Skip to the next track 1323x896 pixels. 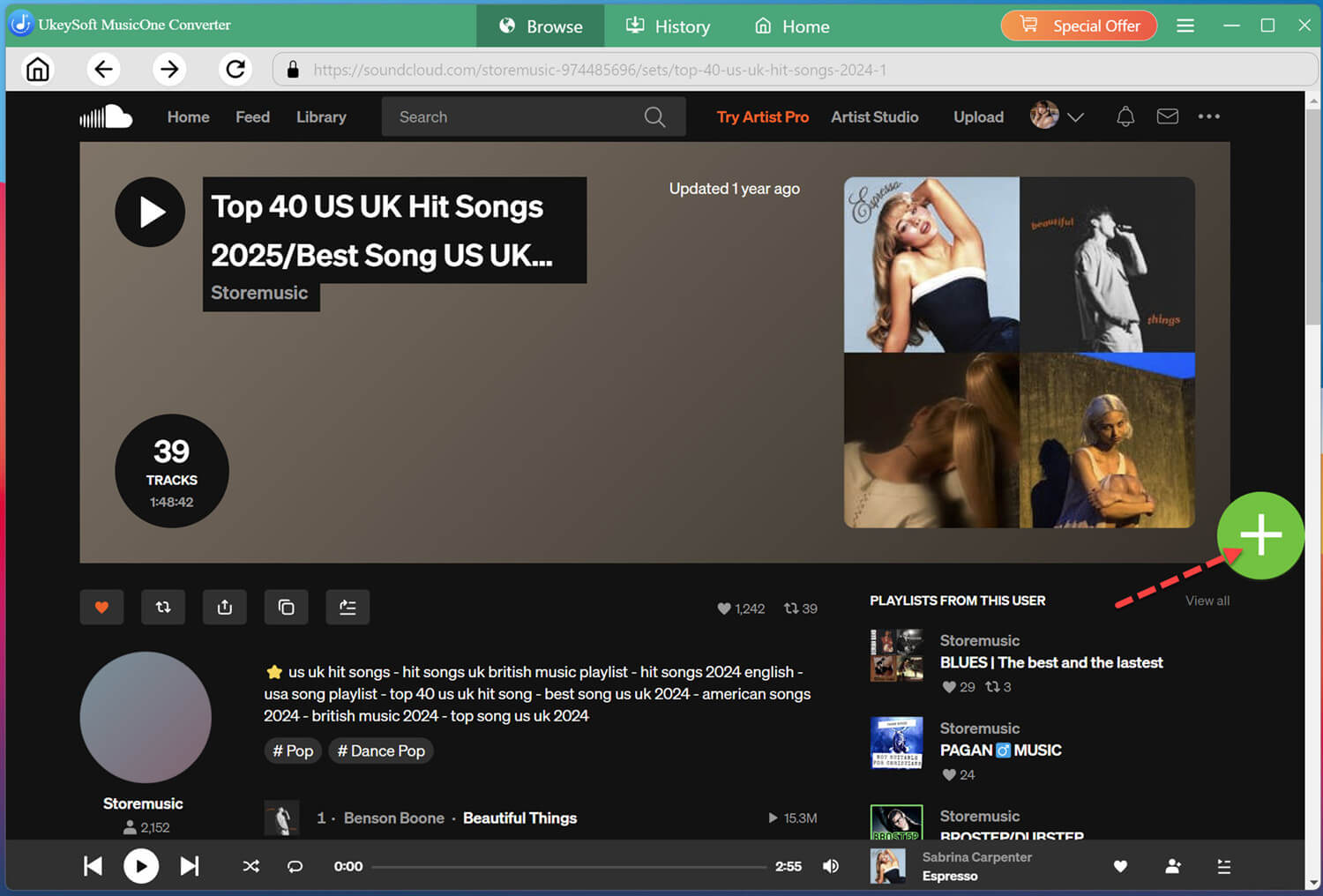[190, 866]
